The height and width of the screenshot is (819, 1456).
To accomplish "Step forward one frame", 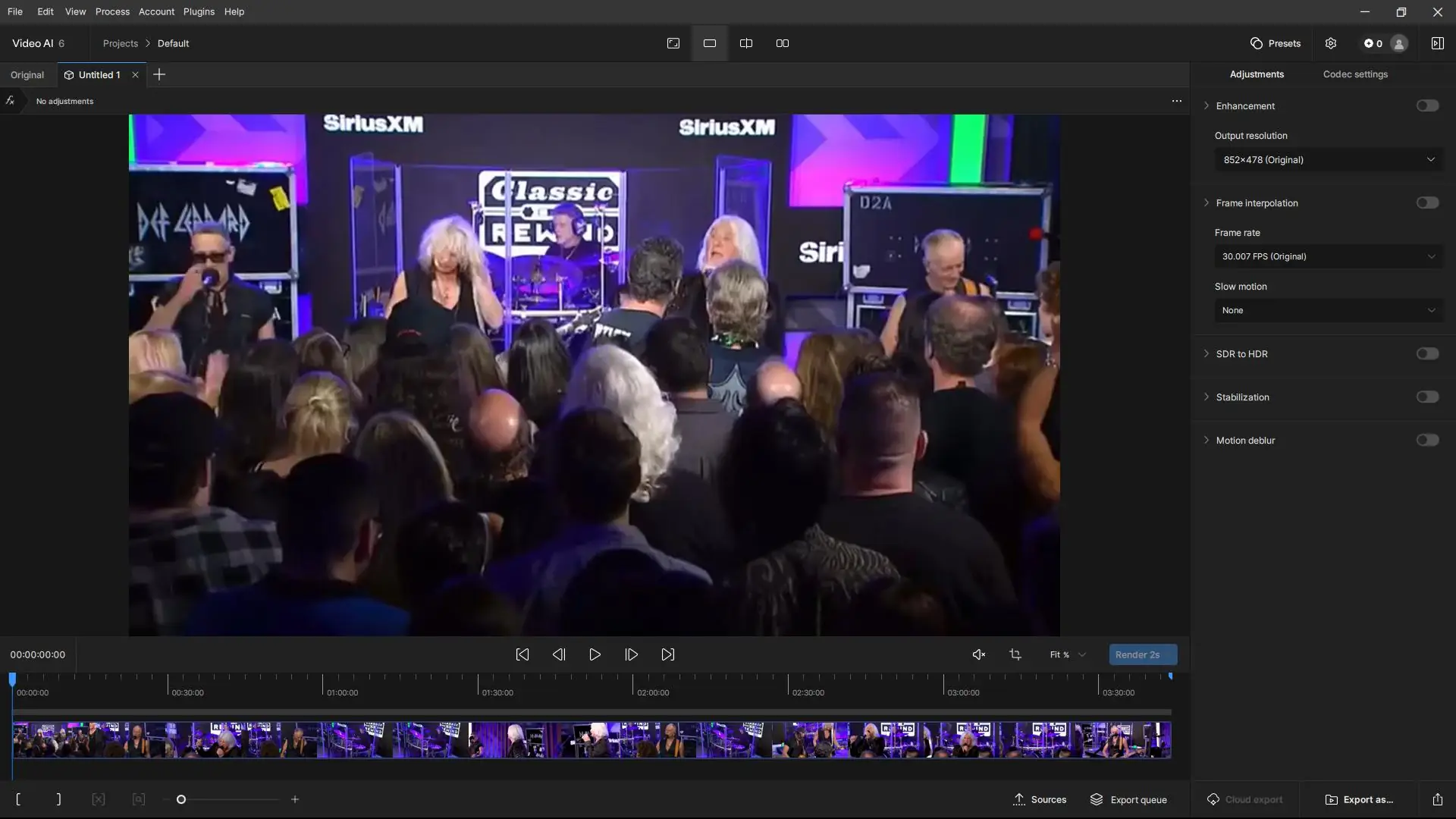I will tap(632, 654).
